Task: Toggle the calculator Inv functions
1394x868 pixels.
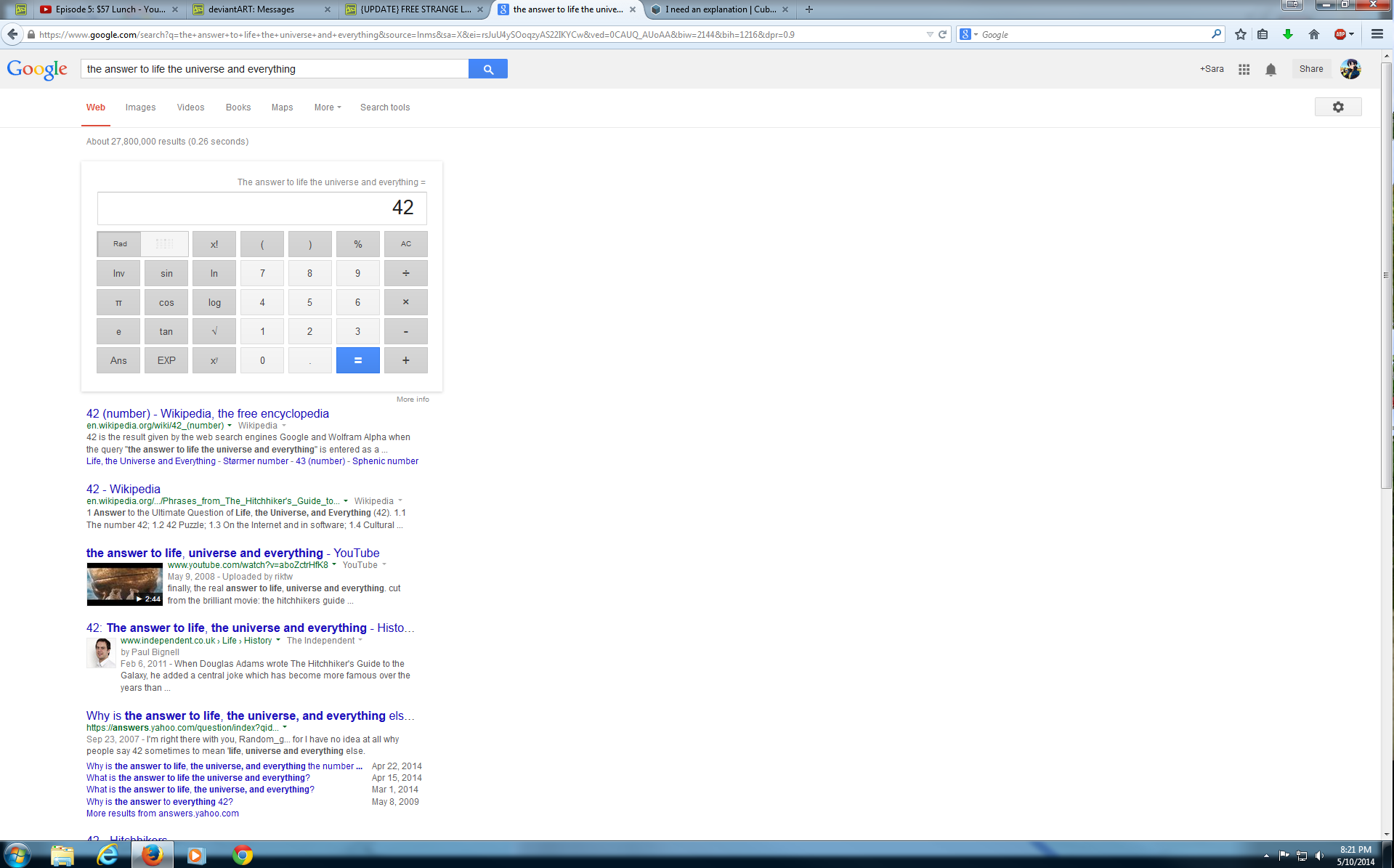Action: click(118, 273)
